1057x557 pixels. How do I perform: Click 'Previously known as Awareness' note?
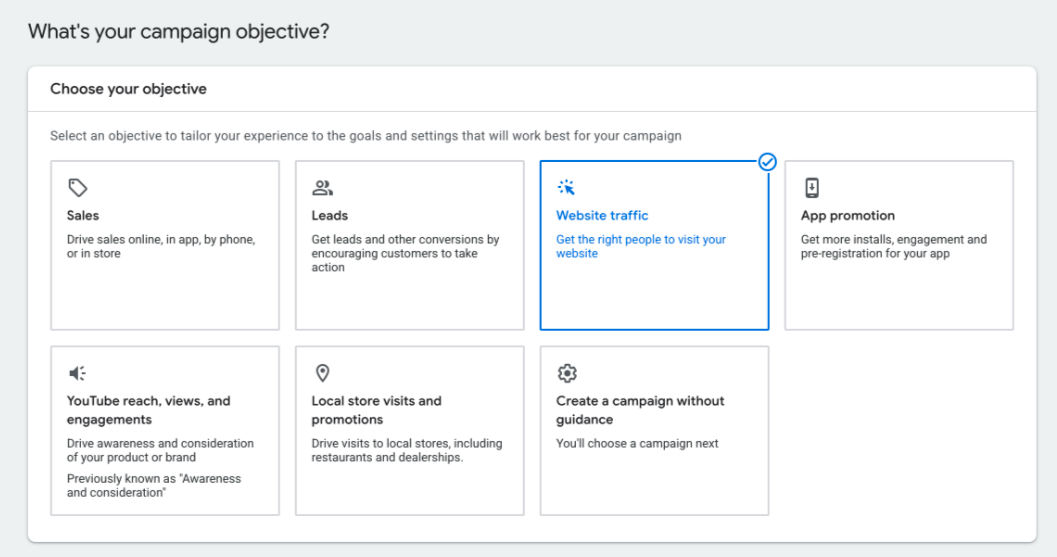tap(154, 486)
